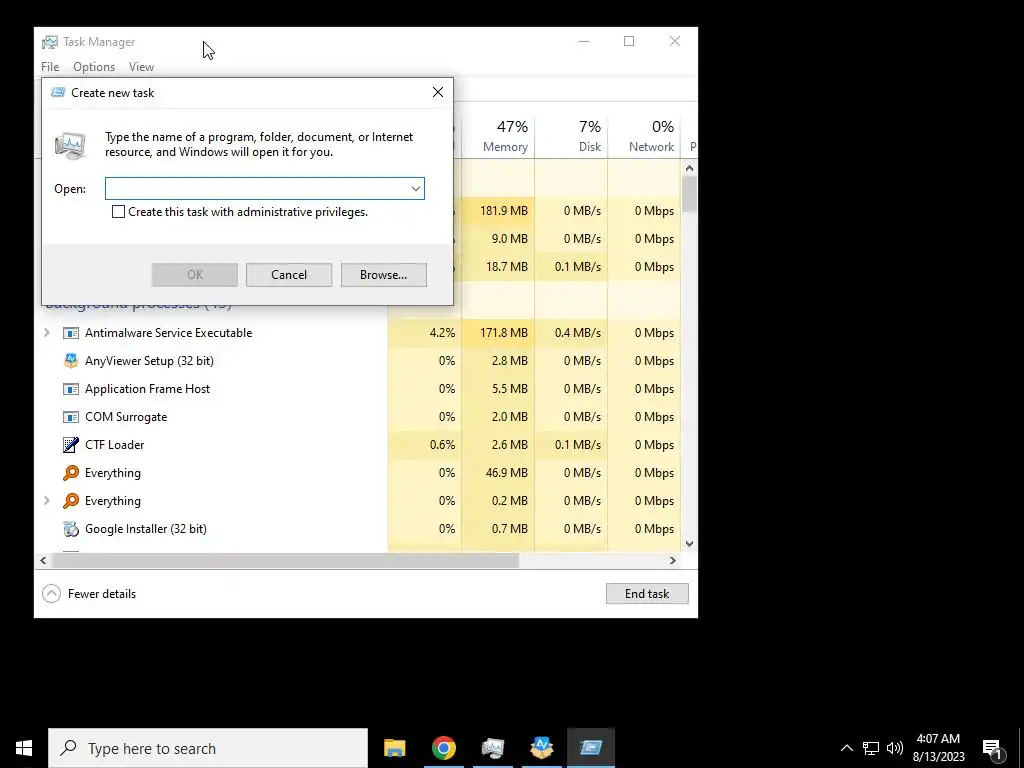Click the vertical scrollbar thumb
Viewport: 1024px width, 768px height.
pos(689,194)
